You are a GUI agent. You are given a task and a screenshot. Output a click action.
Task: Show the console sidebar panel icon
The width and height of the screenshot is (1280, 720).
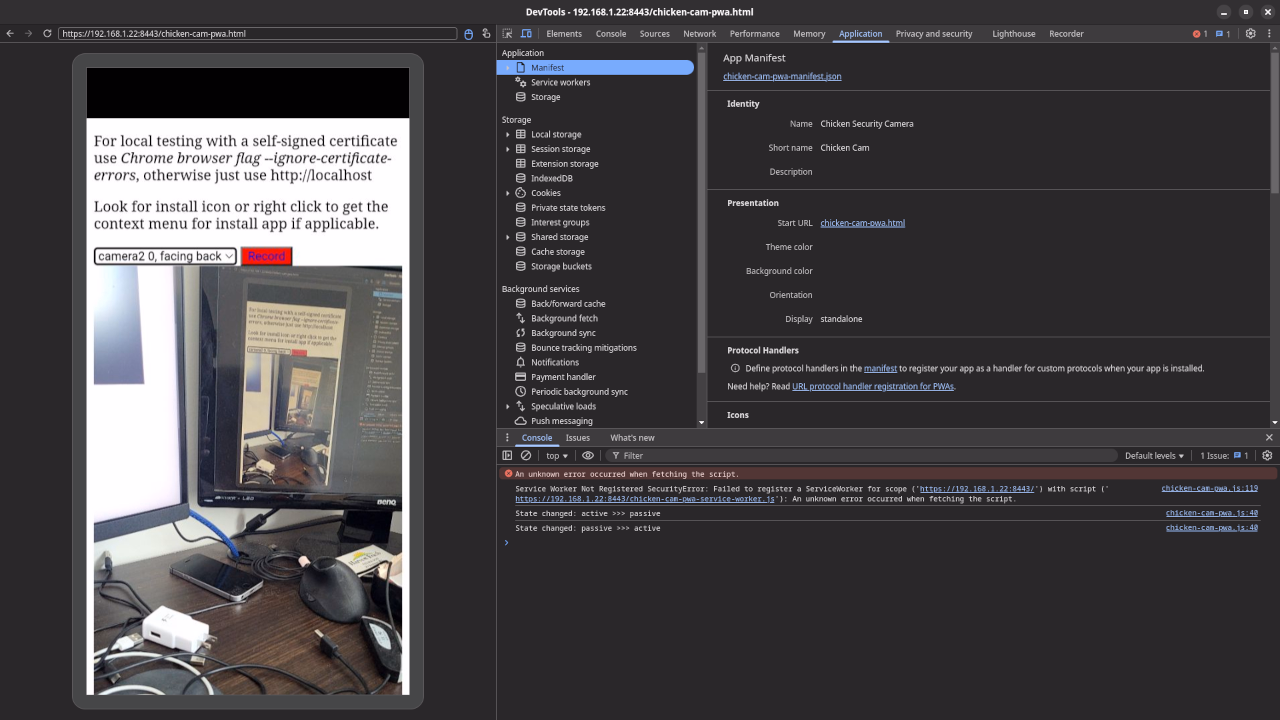507,456
